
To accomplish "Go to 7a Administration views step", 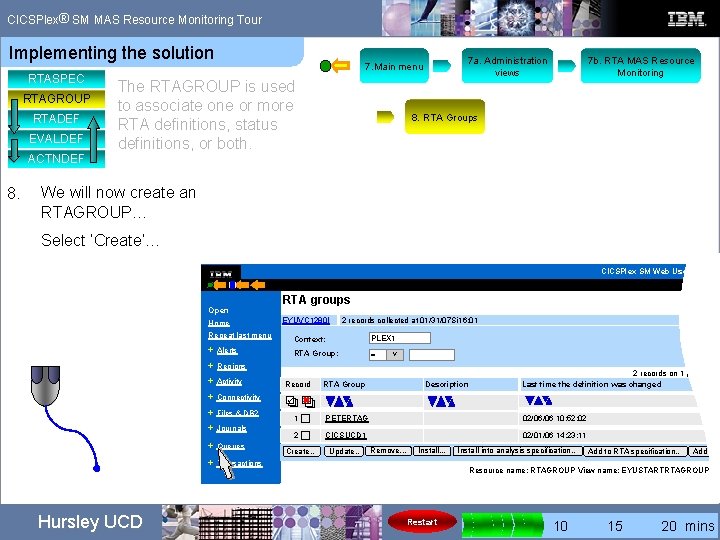I will (507, 66).
